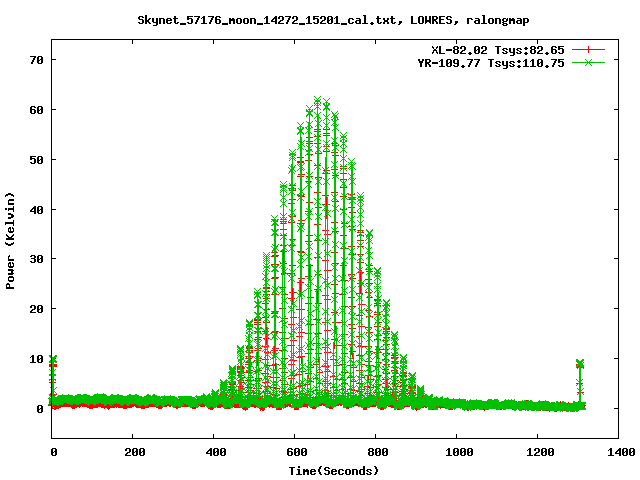
Task: Click the x-axis tick label 200
Action: tap(134, 452)
